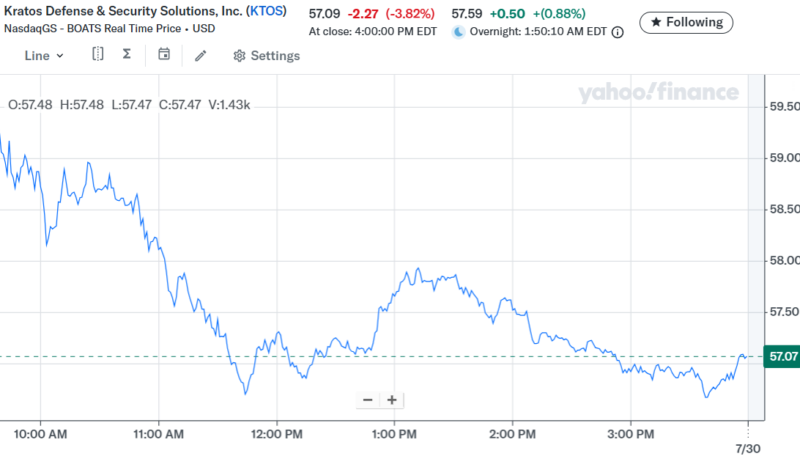The image size is (800, 456).
Task: Select the pencil drawing tool
Action: point(200,56)
